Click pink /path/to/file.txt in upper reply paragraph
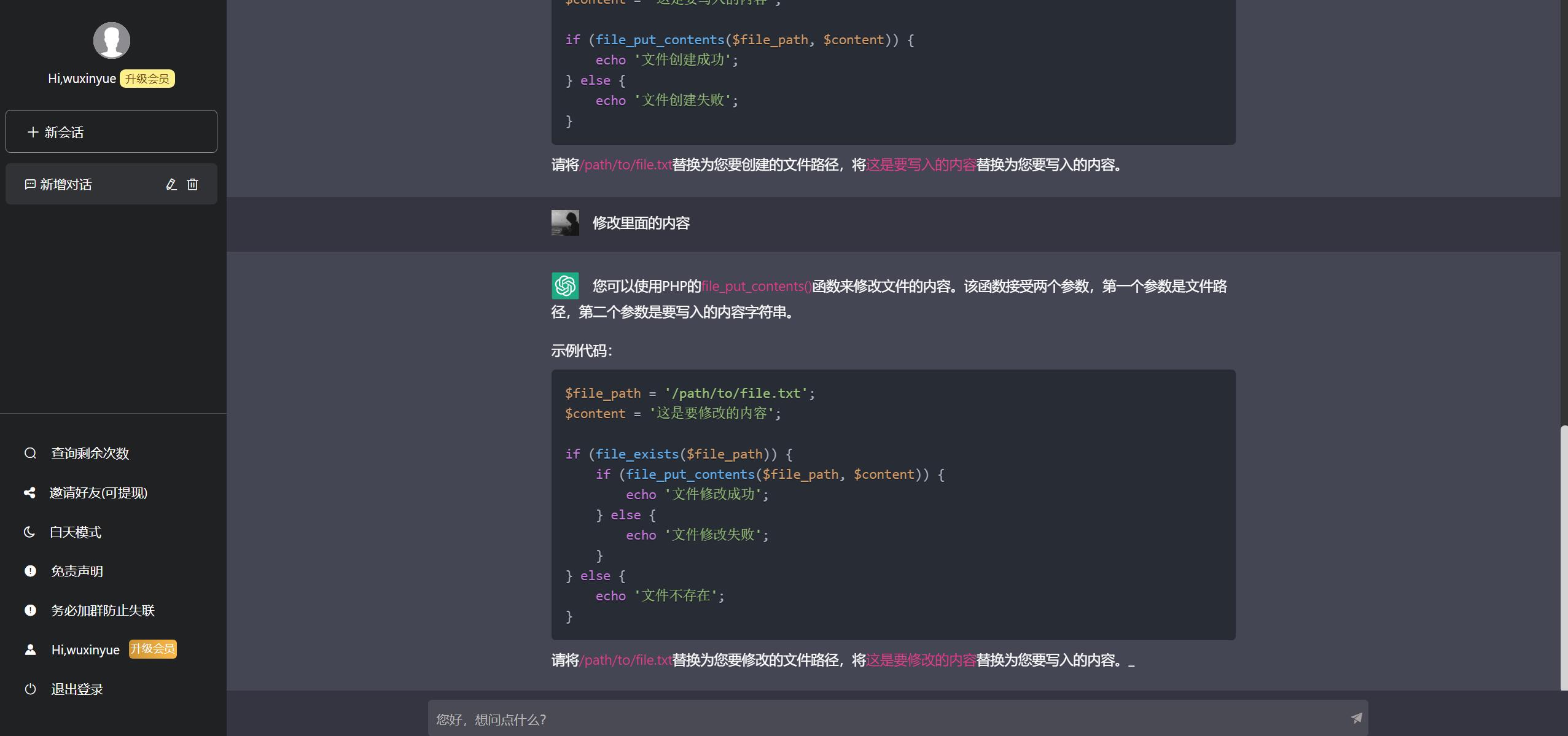Image resolution: width=1568 pixels, height=736 pixels. pos(626,165)
